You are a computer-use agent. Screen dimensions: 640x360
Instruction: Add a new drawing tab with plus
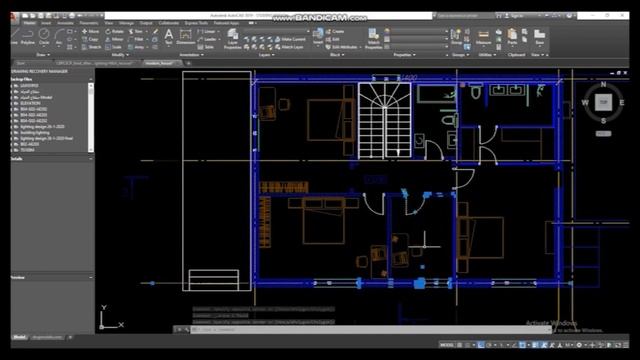click(189, 63)
